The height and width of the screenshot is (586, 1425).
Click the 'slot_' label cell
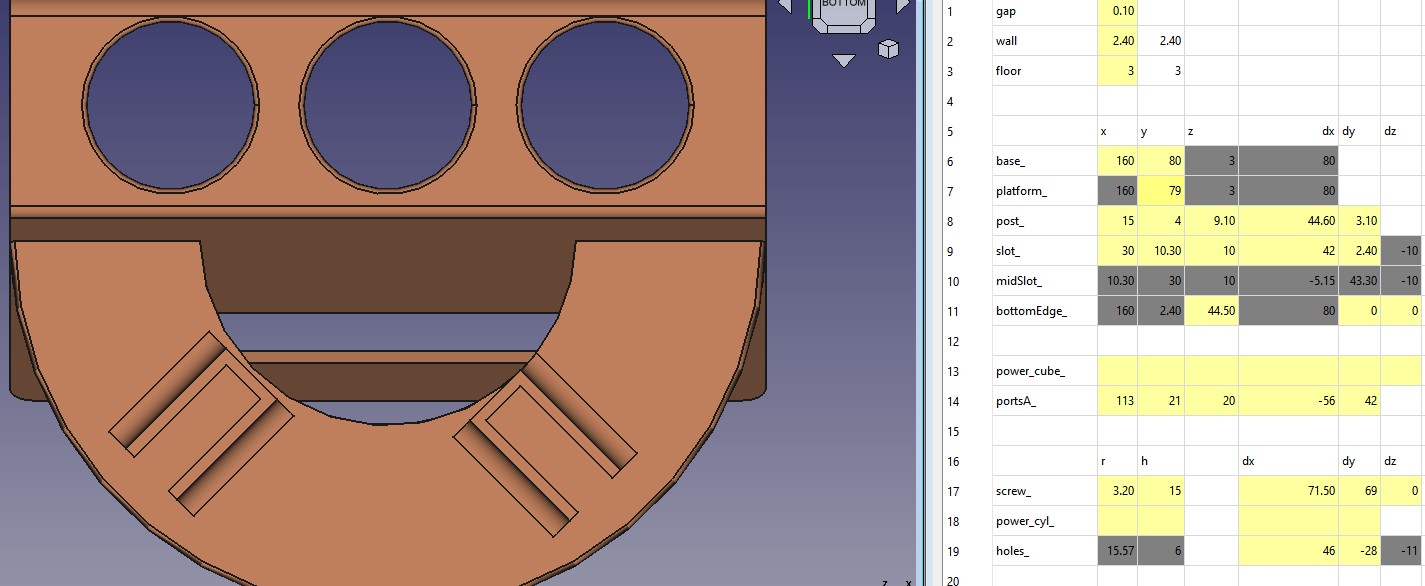[x=1045, y=251]
